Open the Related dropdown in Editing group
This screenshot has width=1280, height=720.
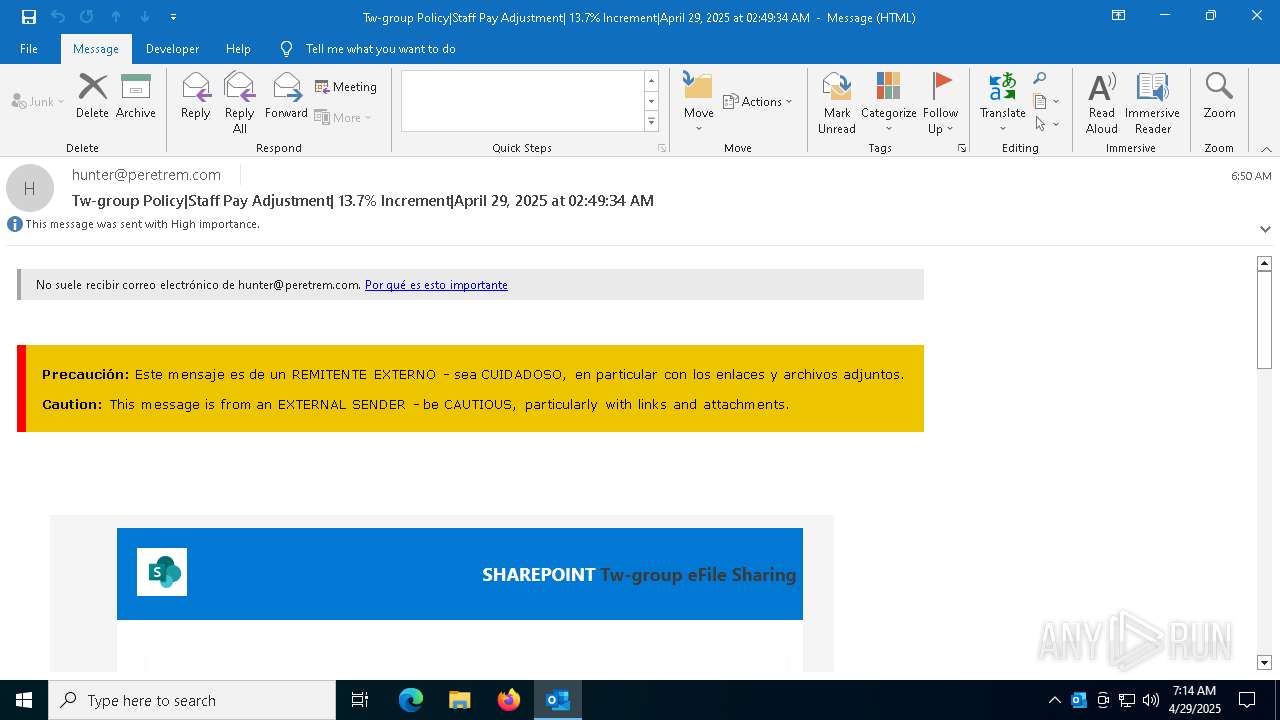[1046, 101]
